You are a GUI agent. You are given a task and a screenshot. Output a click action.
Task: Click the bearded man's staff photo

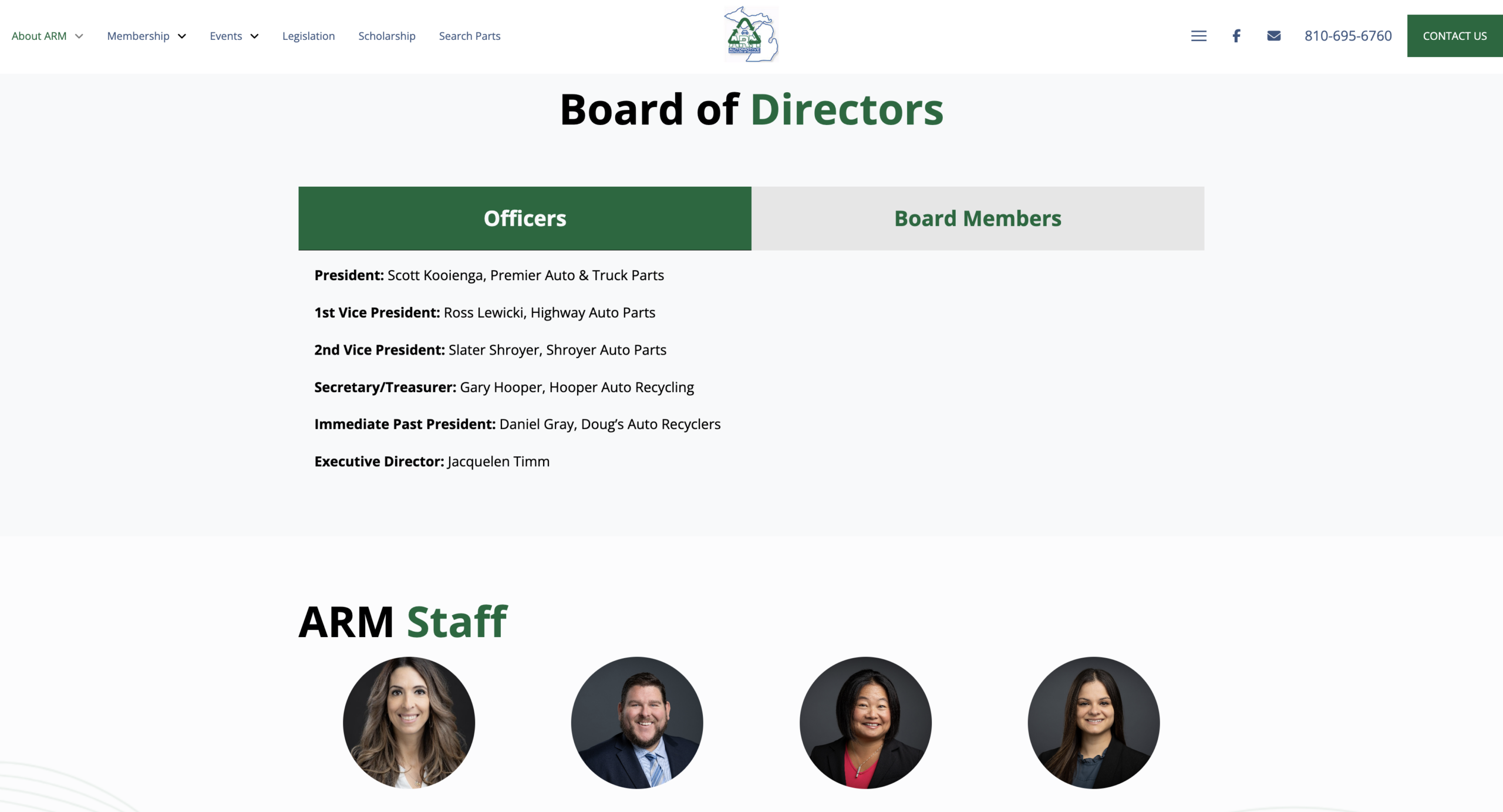pyautogui.click(x=636, y=722)
